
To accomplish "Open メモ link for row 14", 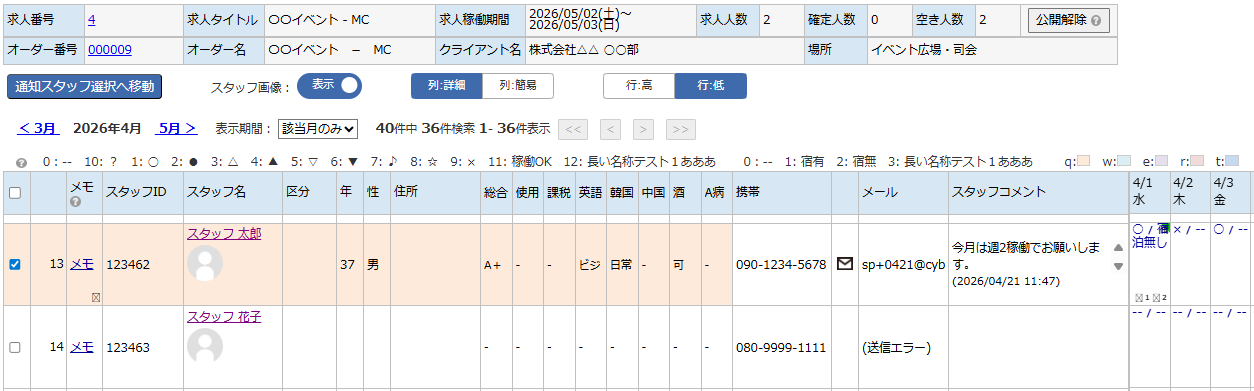I will click(x=82, y=347).
